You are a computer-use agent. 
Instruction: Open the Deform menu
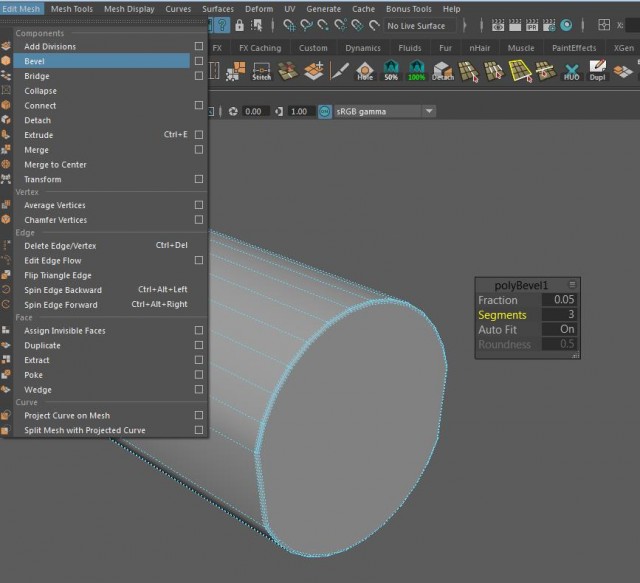tap(259, 9)
